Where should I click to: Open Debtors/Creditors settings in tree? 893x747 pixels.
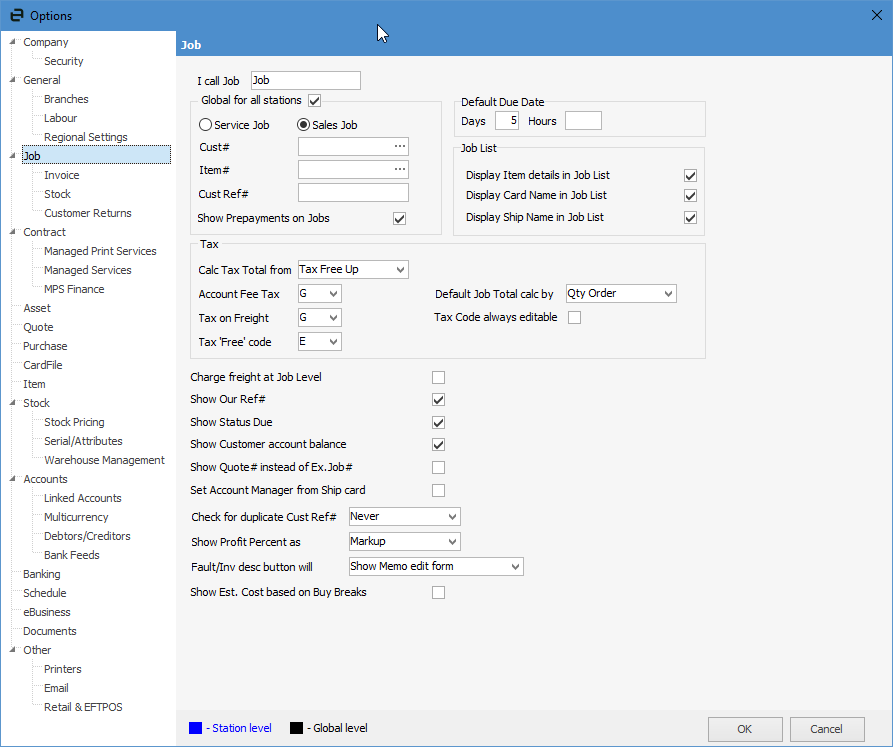tap(87, 536)
